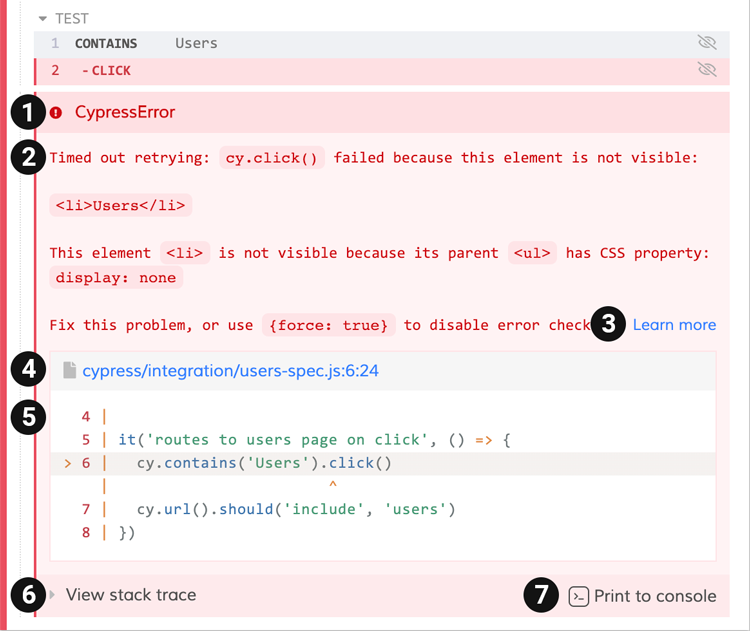Click the red error exclamation icon
This screenshot has width=750, height=631.
(56, 113)
